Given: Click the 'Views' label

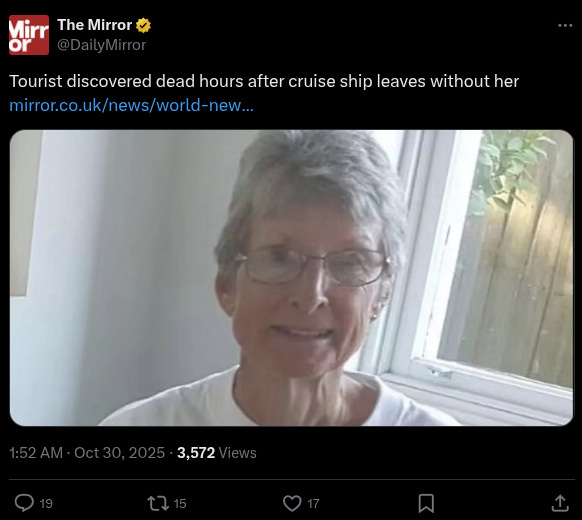Looking at the screenshot, I should 238,453.
